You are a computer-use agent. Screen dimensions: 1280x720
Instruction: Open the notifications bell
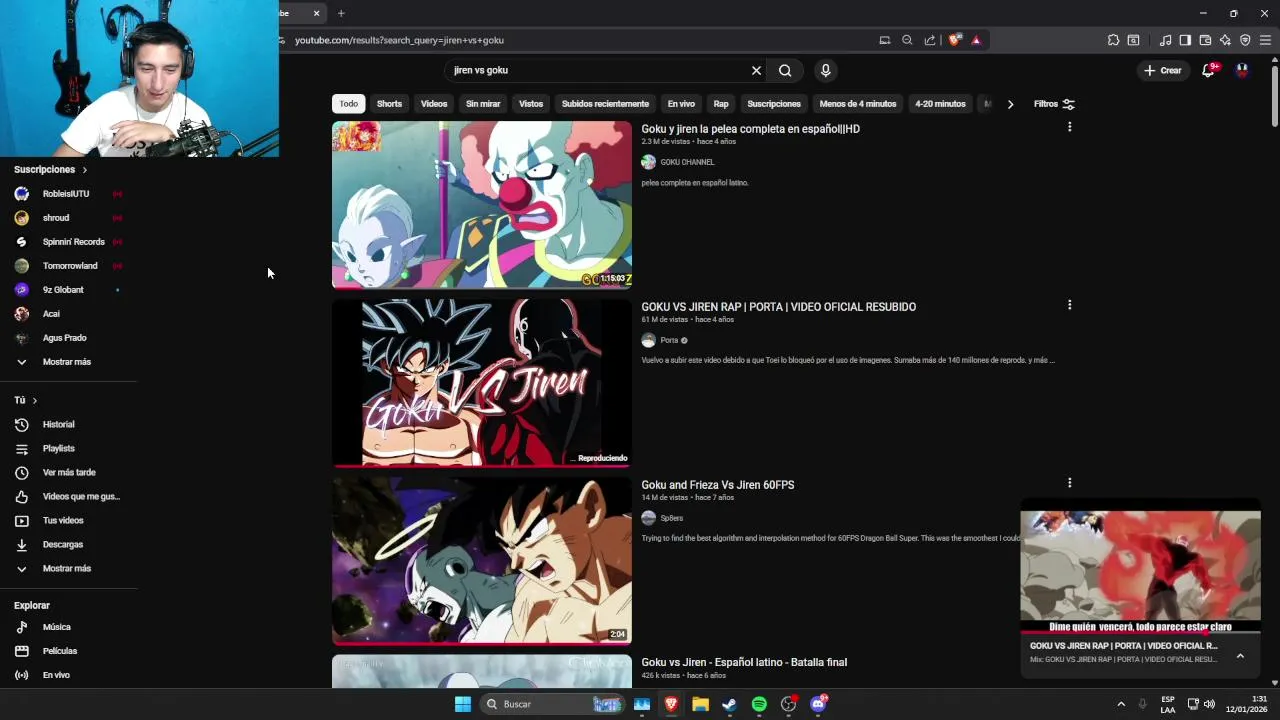coord(1209,70)
